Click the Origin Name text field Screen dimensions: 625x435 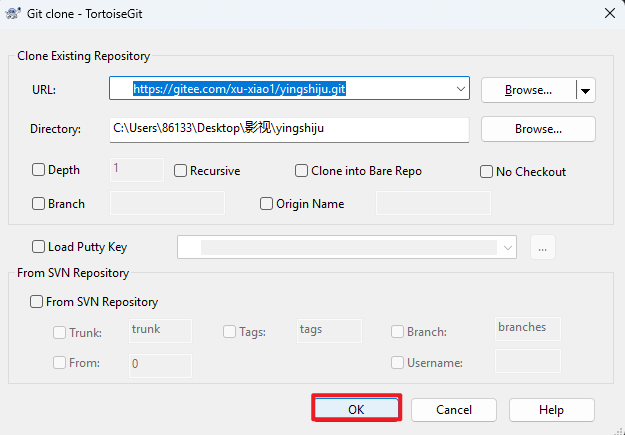pos(433,203)
